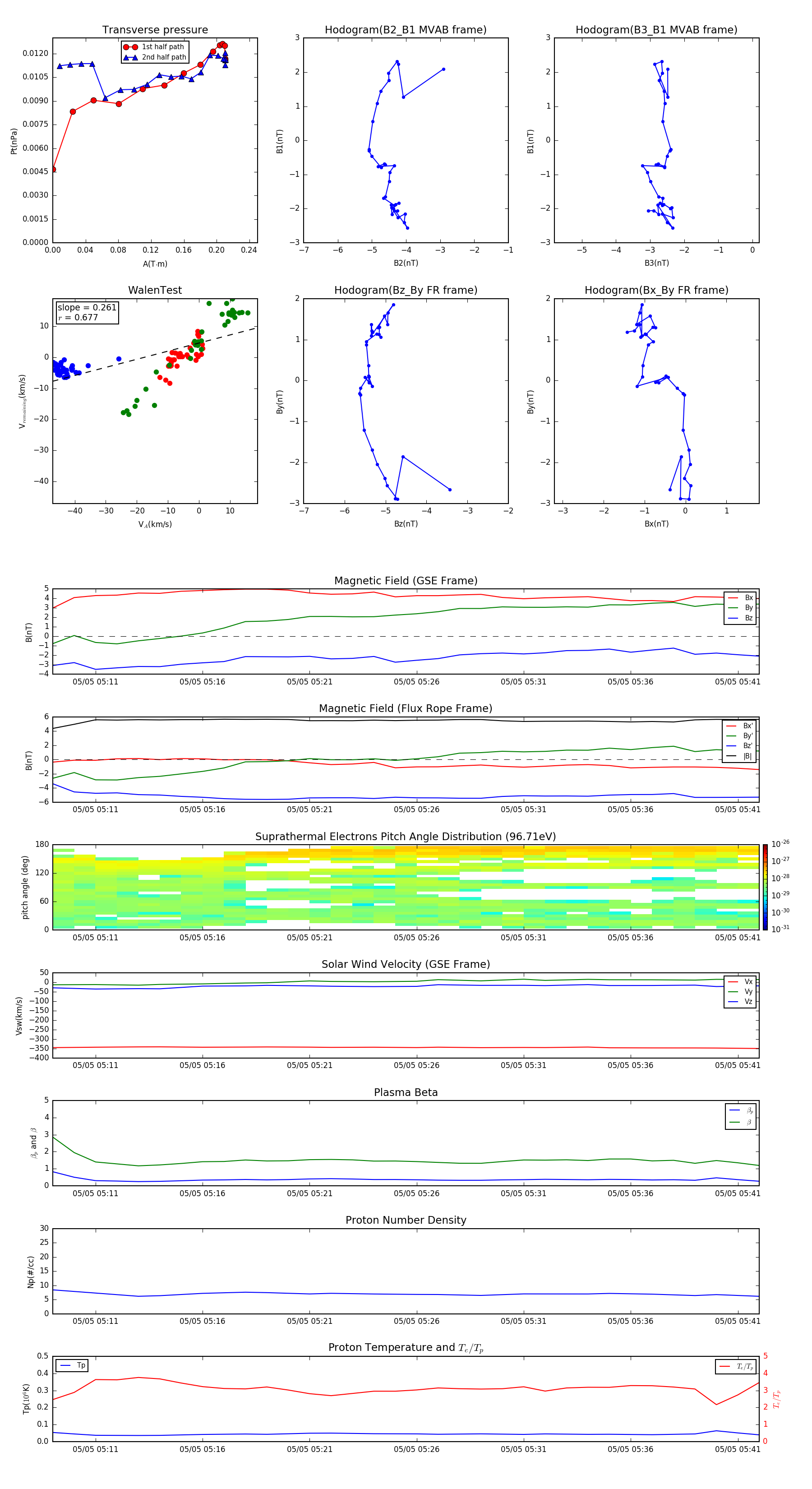The height and width of the screenshot is (1489, 812).
Task: Click 'Magnetic Field (GSE Frame)' title
Action: (406, 581)
